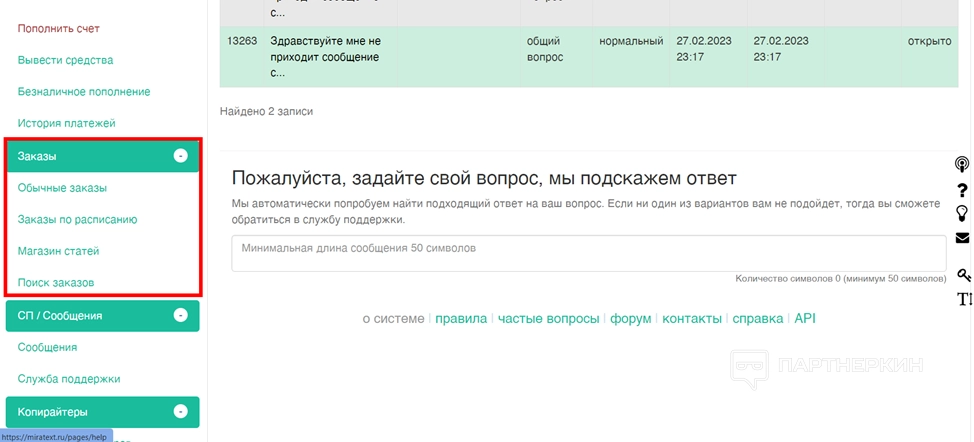Collapse the Заказы section circle button
The height and width of the screenshot is (442, 974).
[x=180, y=156]
